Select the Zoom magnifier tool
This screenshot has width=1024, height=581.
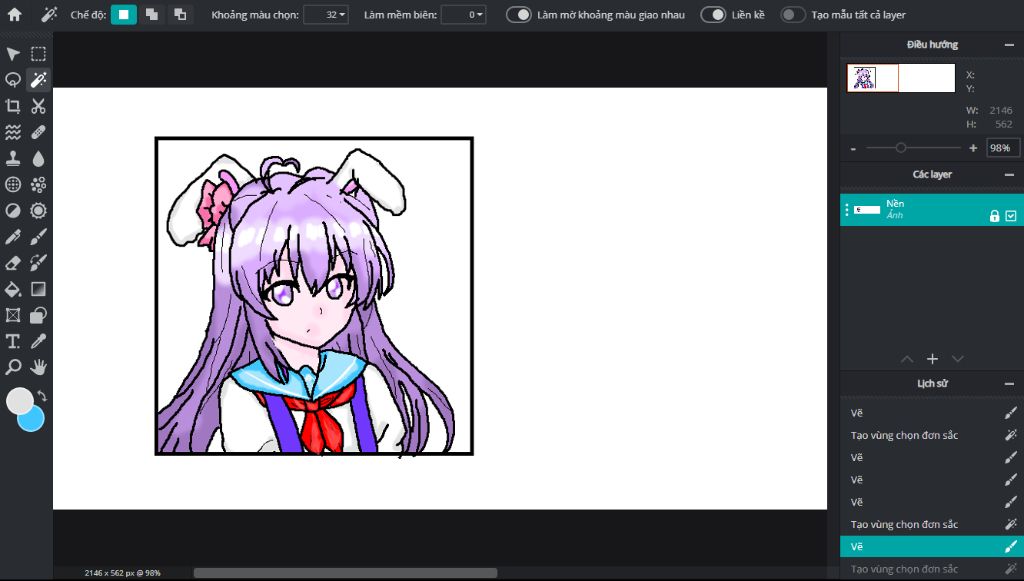(x=13, y=367)
